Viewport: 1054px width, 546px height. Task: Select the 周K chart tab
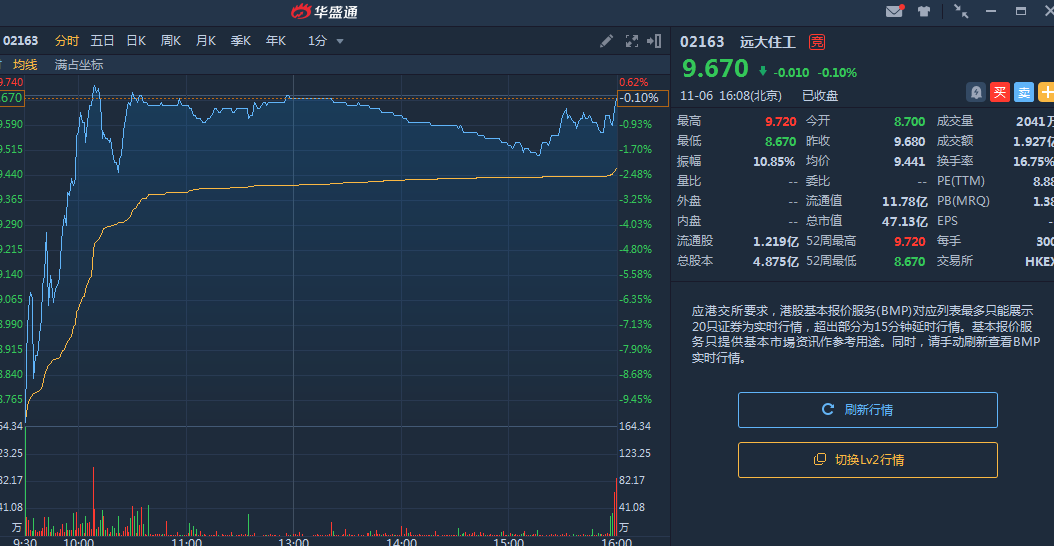[x=171, y=41]
